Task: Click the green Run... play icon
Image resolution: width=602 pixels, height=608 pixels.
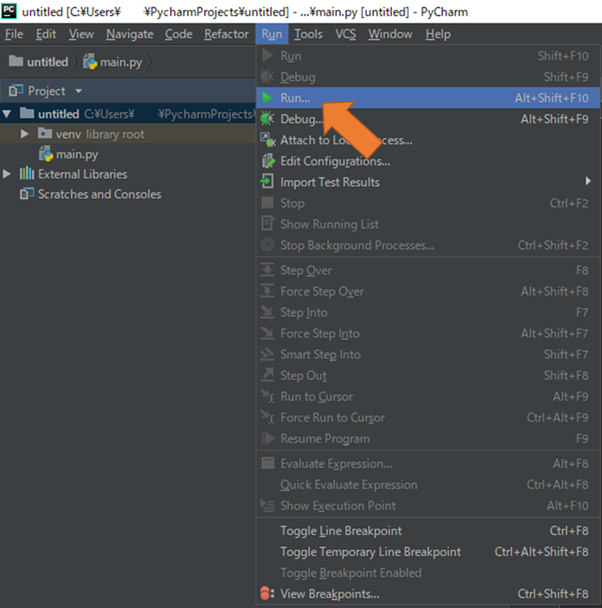Action: 267,98
